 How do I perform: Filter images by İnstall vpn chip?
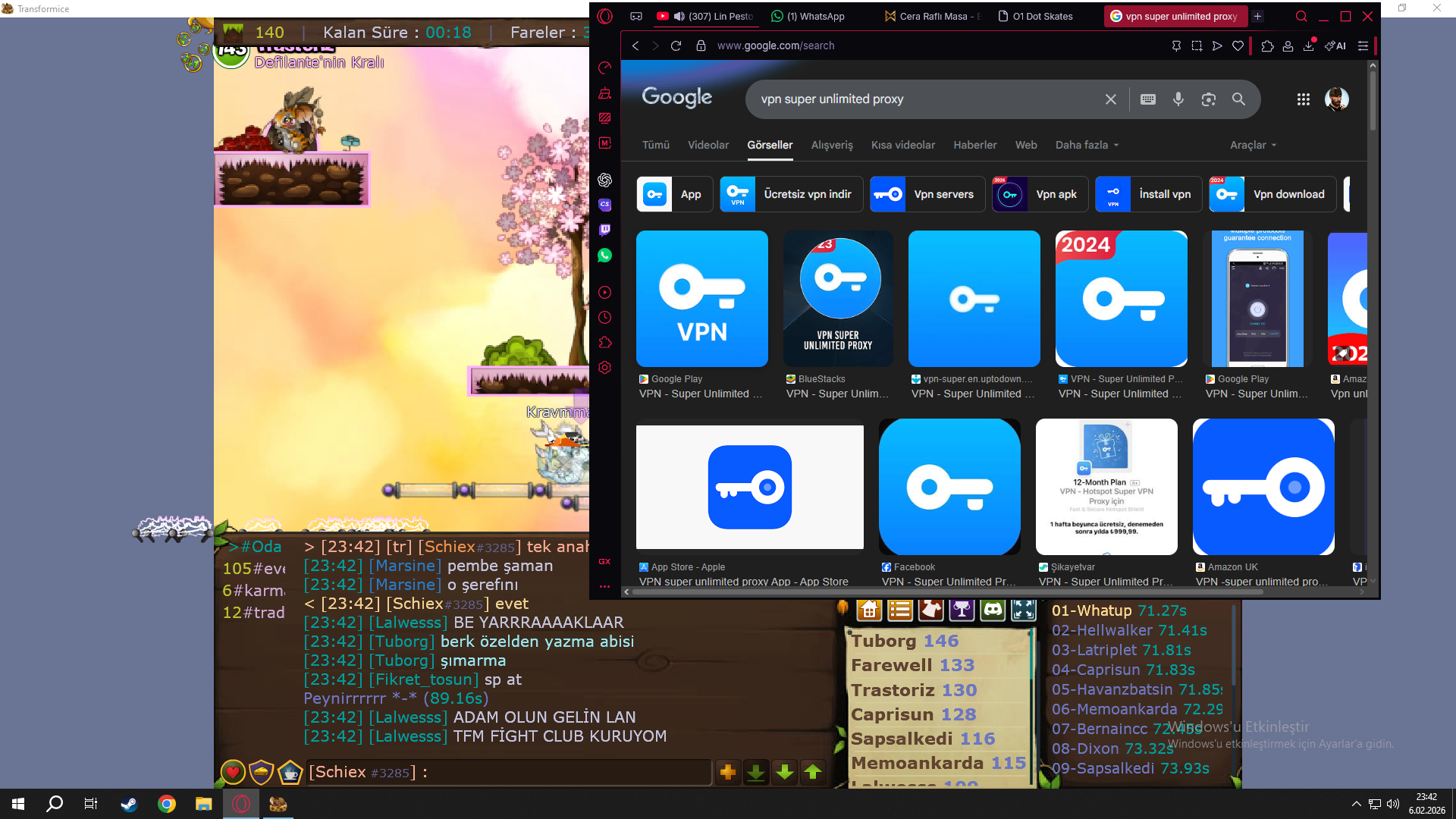(1149, 194)
